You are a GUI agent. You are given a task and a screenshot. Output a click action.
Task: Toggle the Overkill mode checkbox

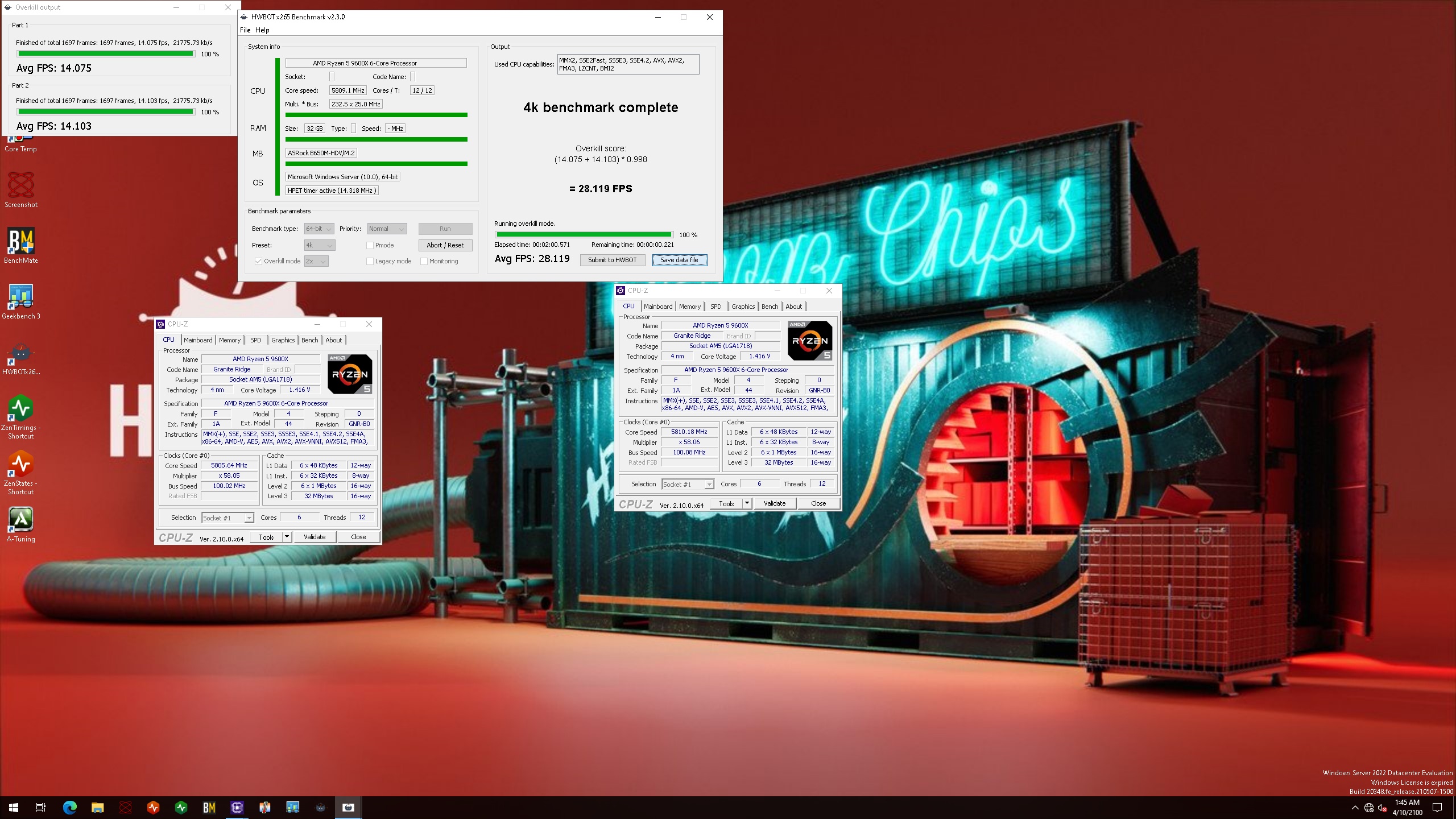(x=259, y=261)
